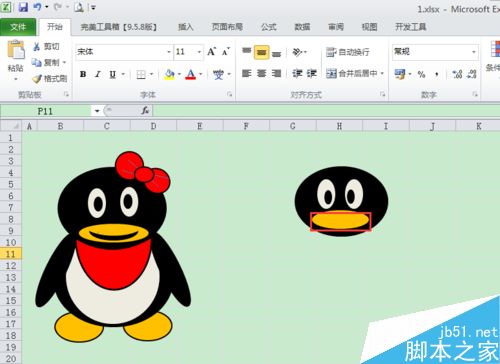
Task: Align text left
Action: (x=247, y=73)
